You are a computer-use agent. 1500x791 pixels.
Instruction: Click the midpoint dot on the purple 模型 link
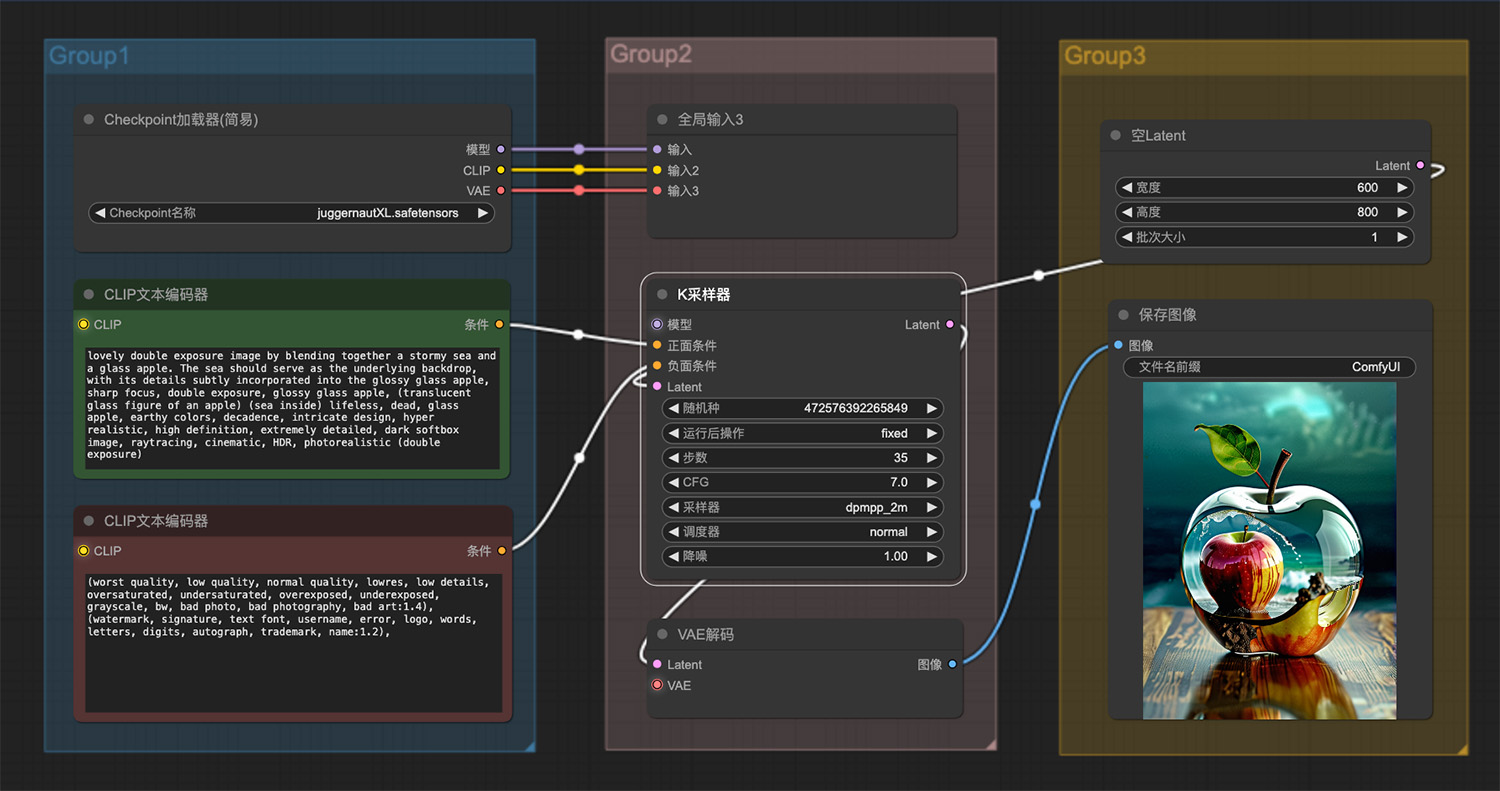click(x=578, y=149)
